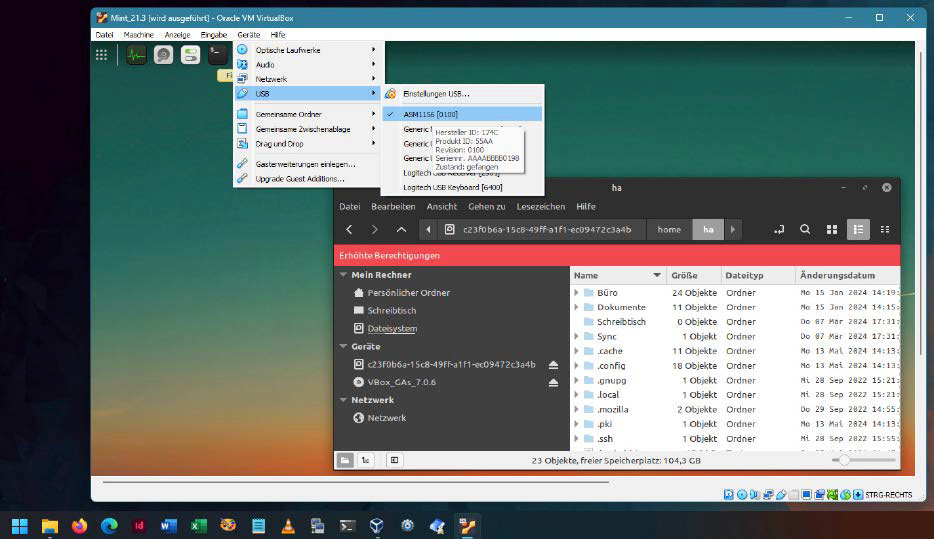934x539 pixels.
Task: Switch to list view in file manager
Action: 858,229
